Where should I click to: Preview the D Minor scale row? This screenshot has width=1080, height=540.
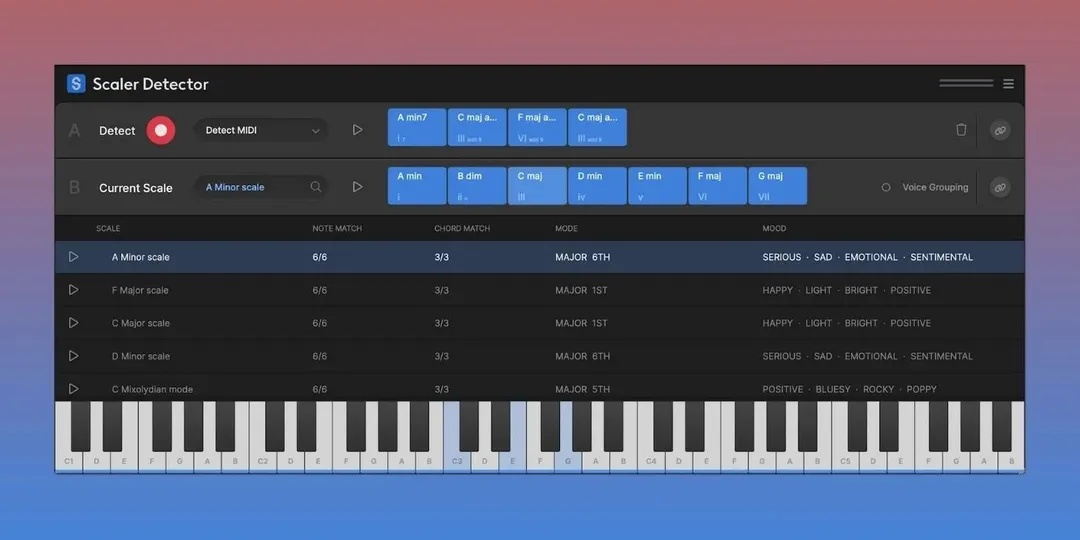[74, 356]
